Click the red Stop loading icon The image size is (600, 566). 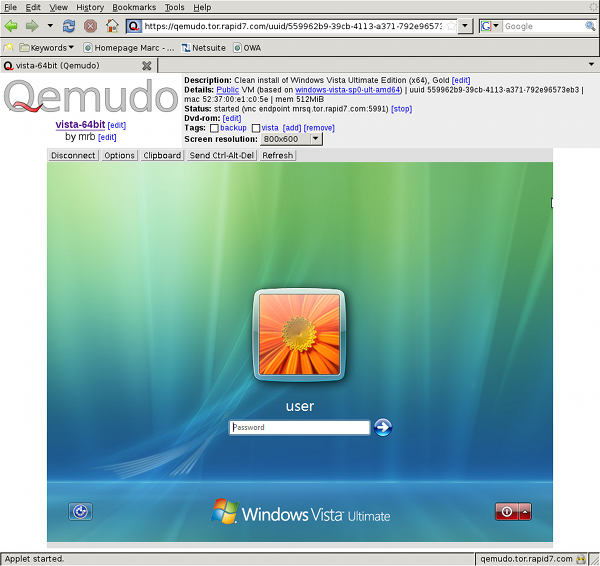90,26
